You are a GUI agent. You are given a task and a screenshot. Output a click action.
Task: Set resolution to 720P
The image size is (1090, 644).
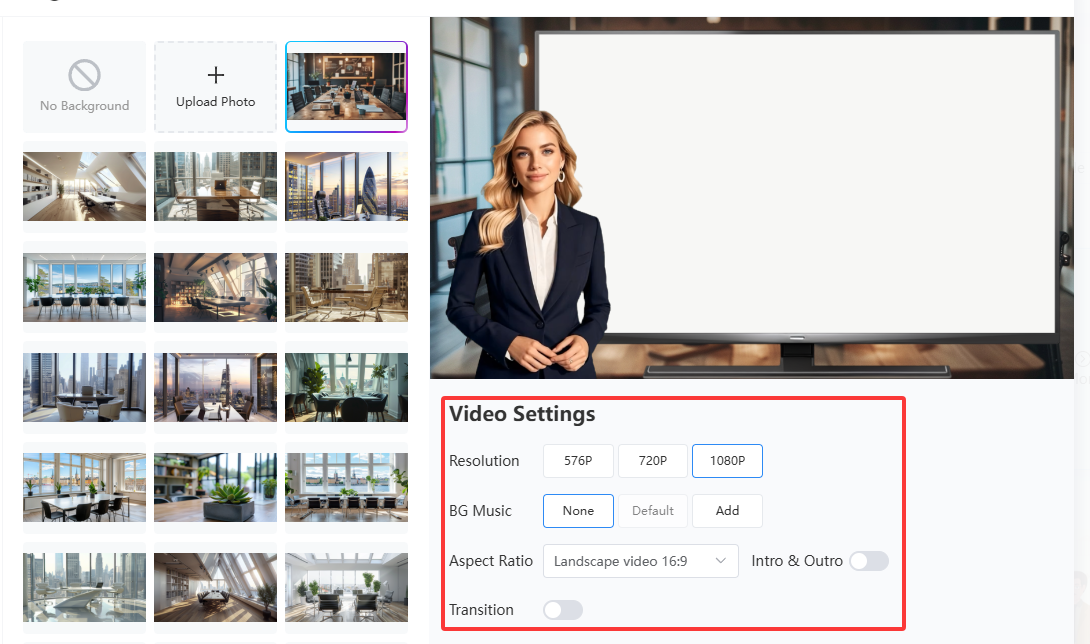[653, 461]
